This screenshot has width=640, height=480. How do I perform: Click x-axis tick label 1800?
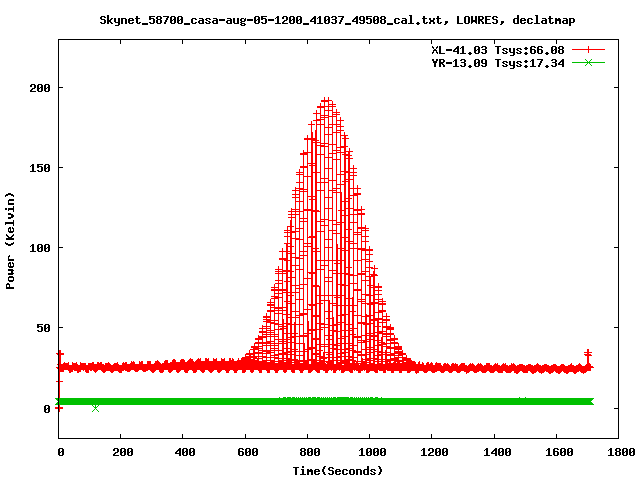pyautogui.click(x=621, y=452)
